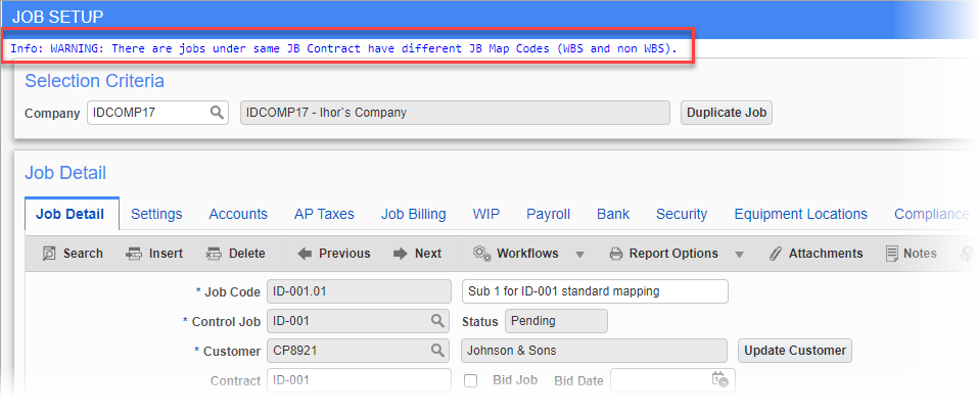Viewport: 980px width, 399px height.
Task: Click the IDCOMP17 - Ihor`s Company name field
Action: 455,113
